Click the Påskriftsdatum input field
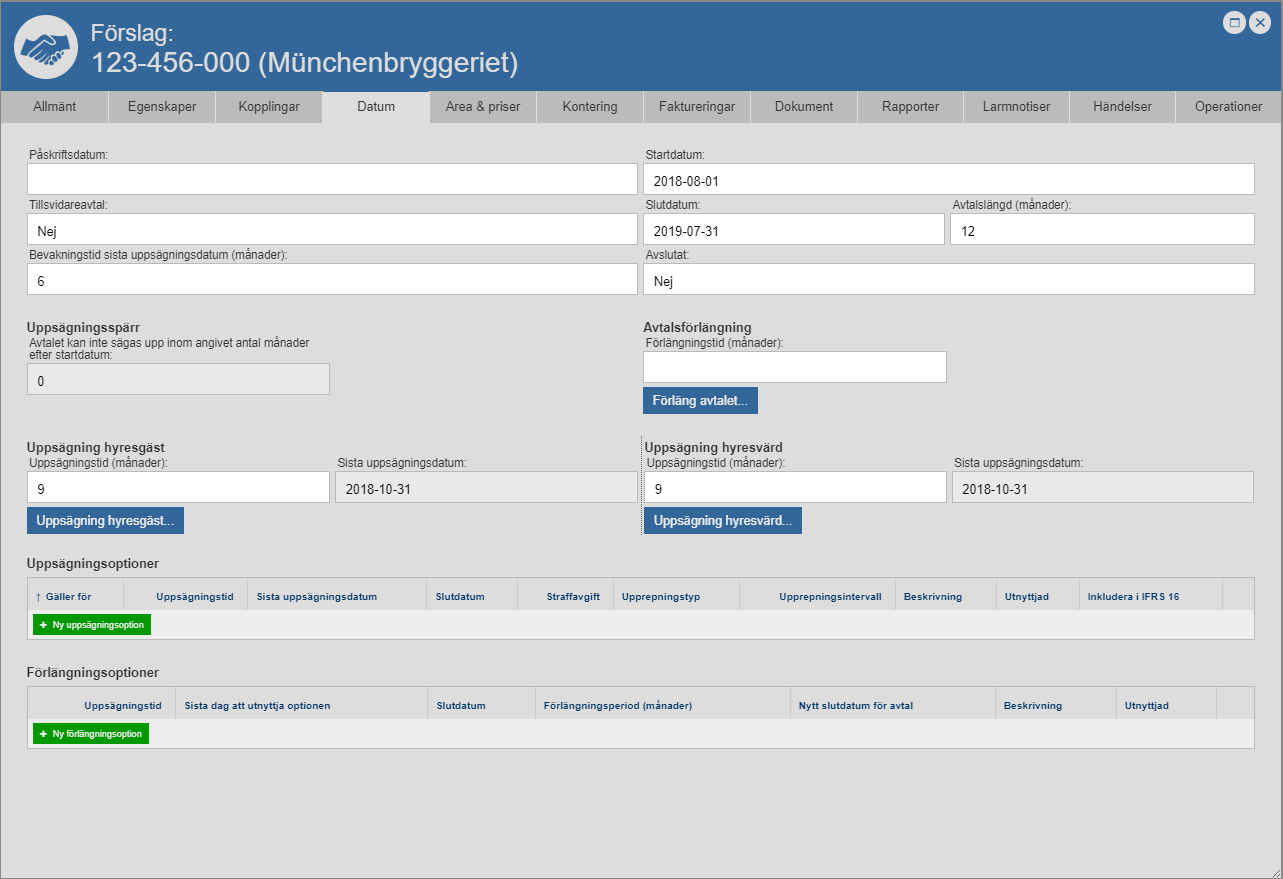 tap(332, 180)
